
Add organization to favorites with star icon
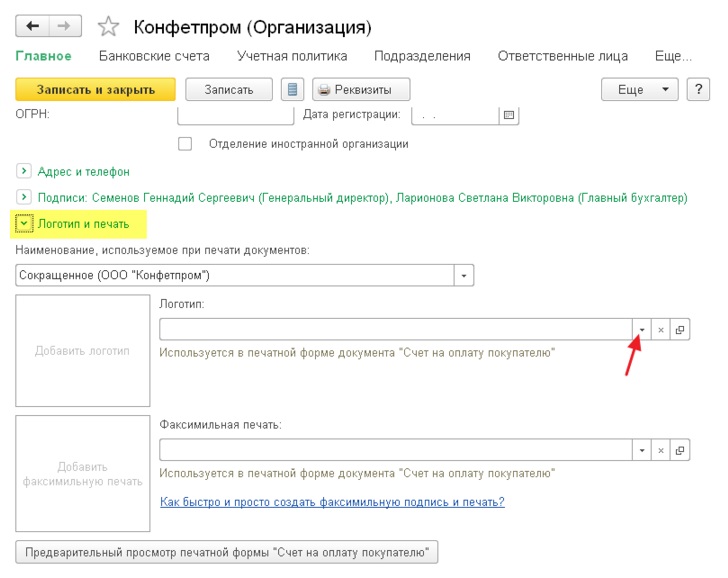(108, 26)
